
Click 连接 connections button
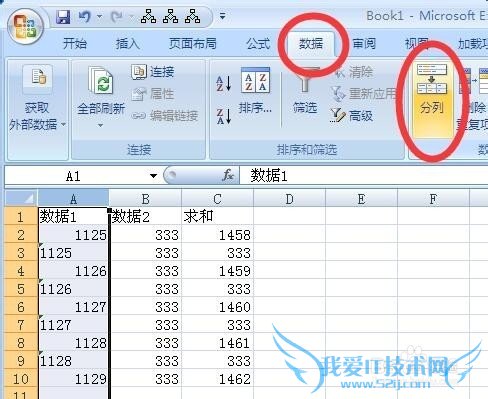[x=153, y=72]
